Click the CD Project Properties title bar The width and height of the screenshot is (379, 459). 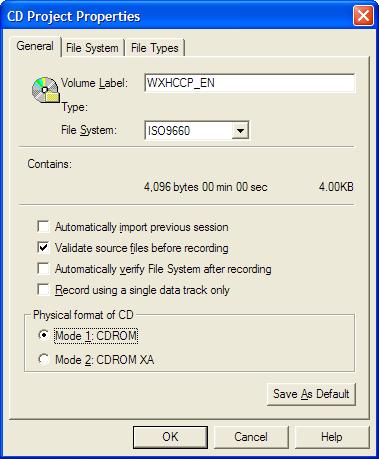tap(177, 16)
